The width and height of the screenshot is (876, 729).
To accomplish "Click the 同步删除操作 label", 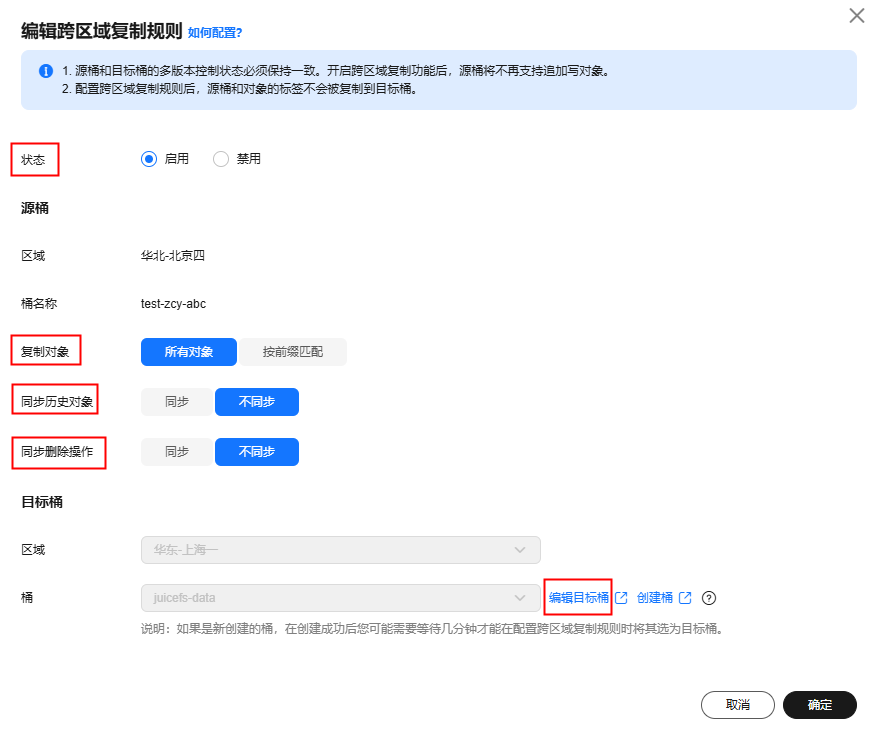I will click(x=57, y=451).
